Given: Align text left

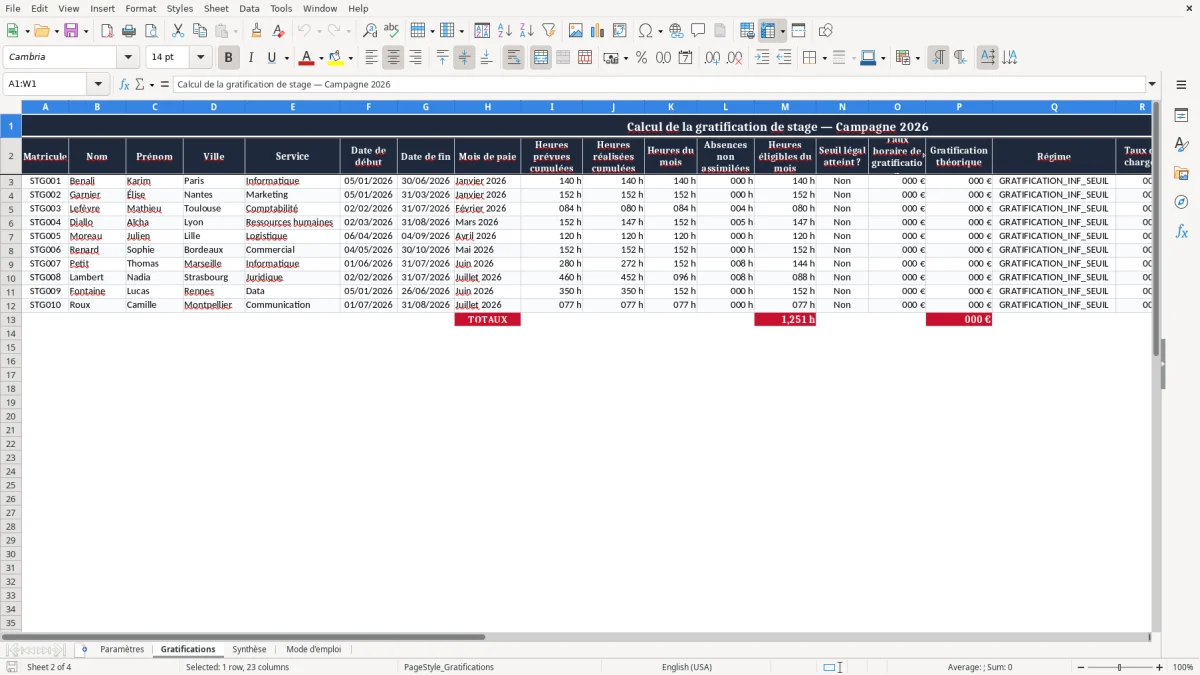Looking at the screenshot, I should click(x=371, y=58).
